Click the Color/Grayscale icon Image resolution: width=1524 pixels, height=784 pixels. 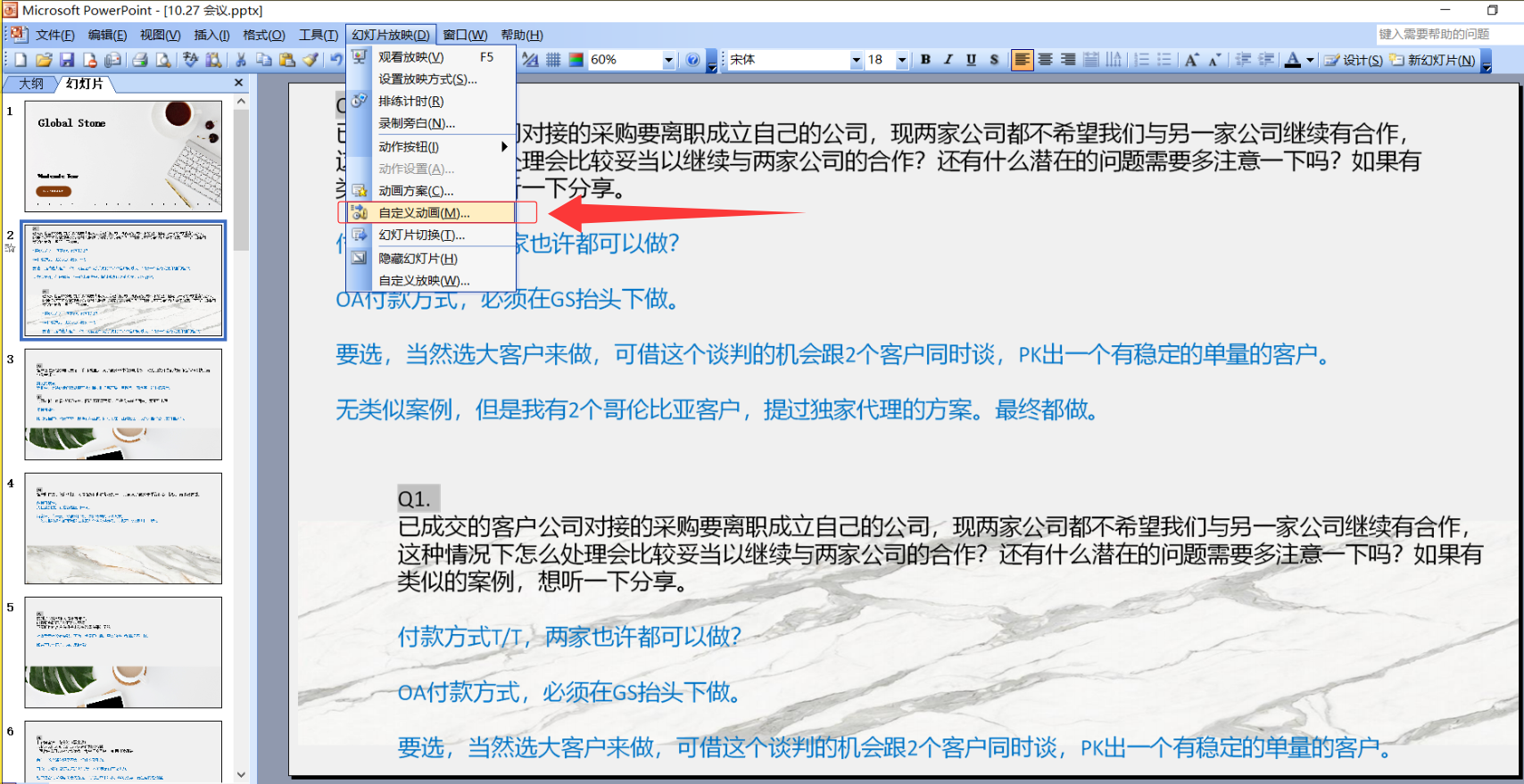click(x=576, y=60)
